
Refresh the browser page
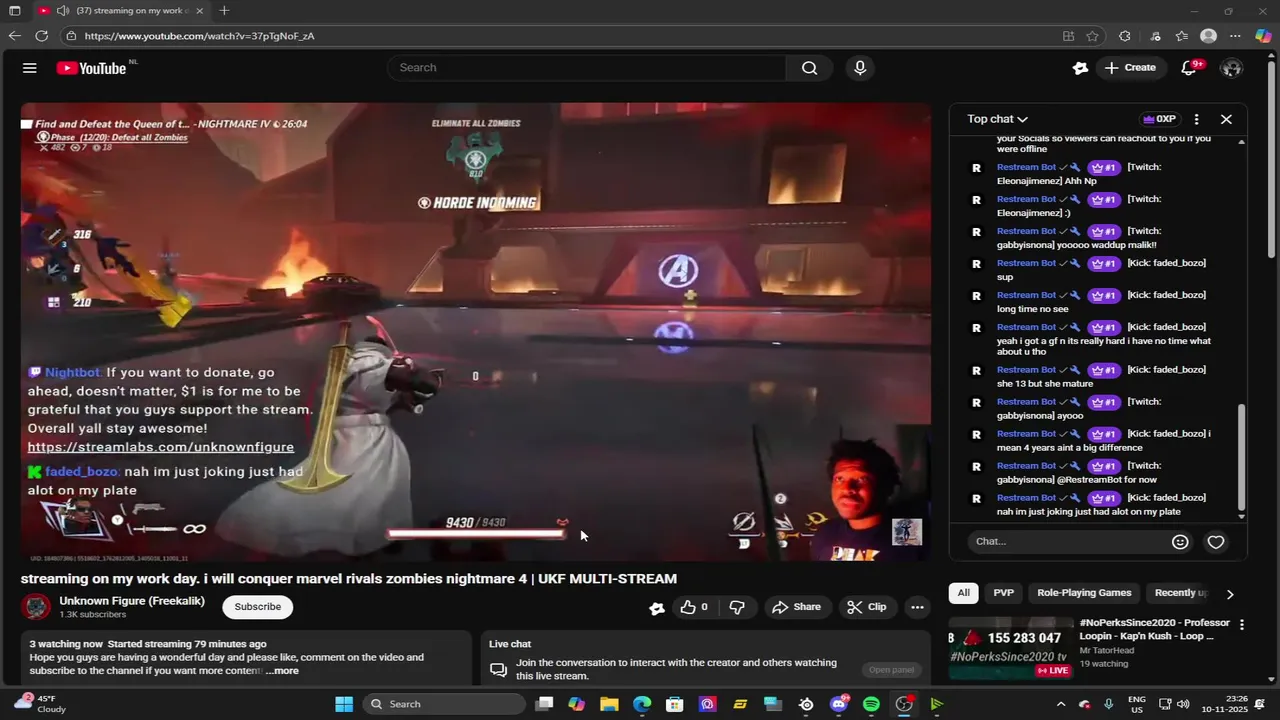point(41,36)
